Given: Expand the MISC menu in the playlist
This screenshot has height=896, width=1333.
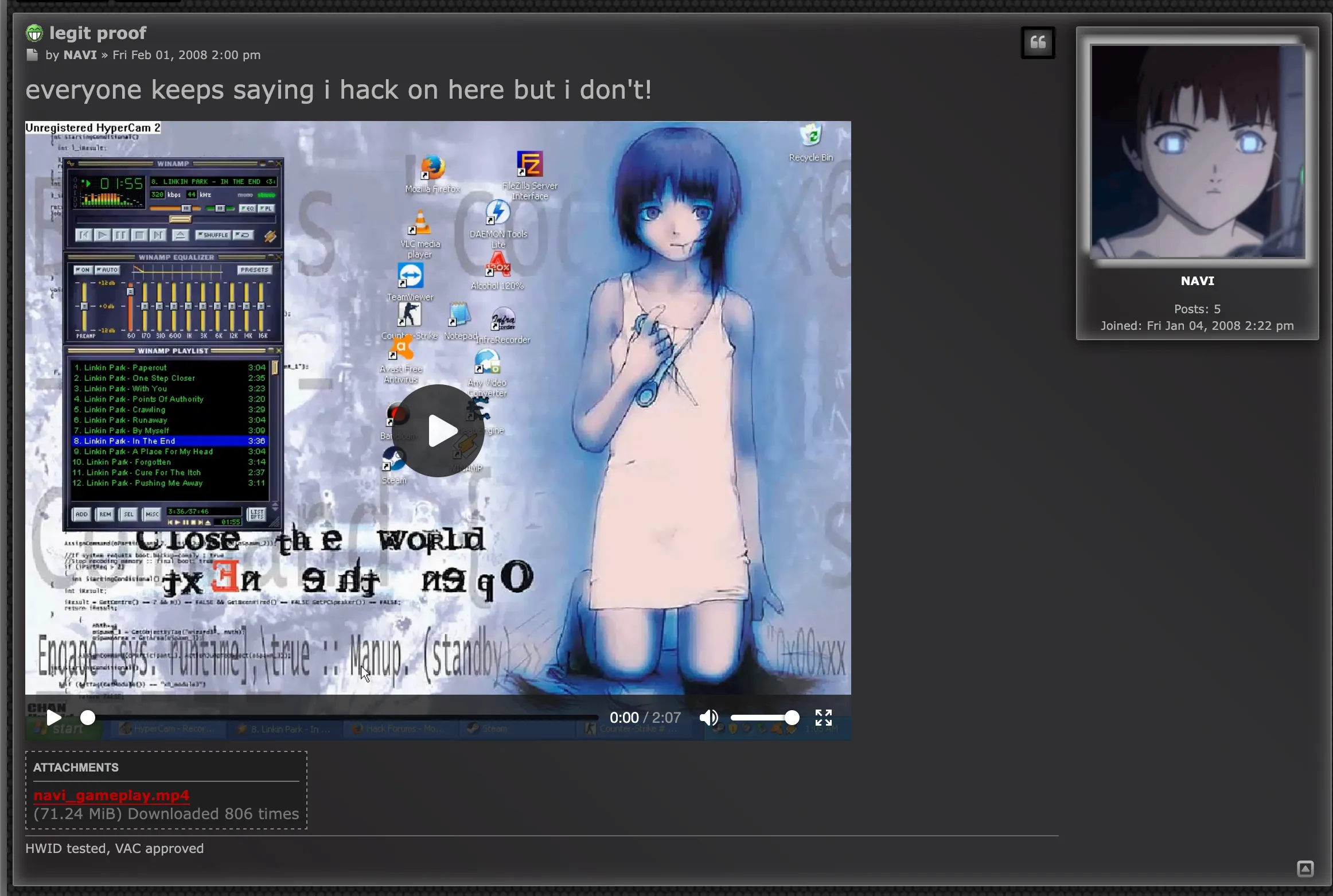Looking at the screenshot, I should click(151, 515).
